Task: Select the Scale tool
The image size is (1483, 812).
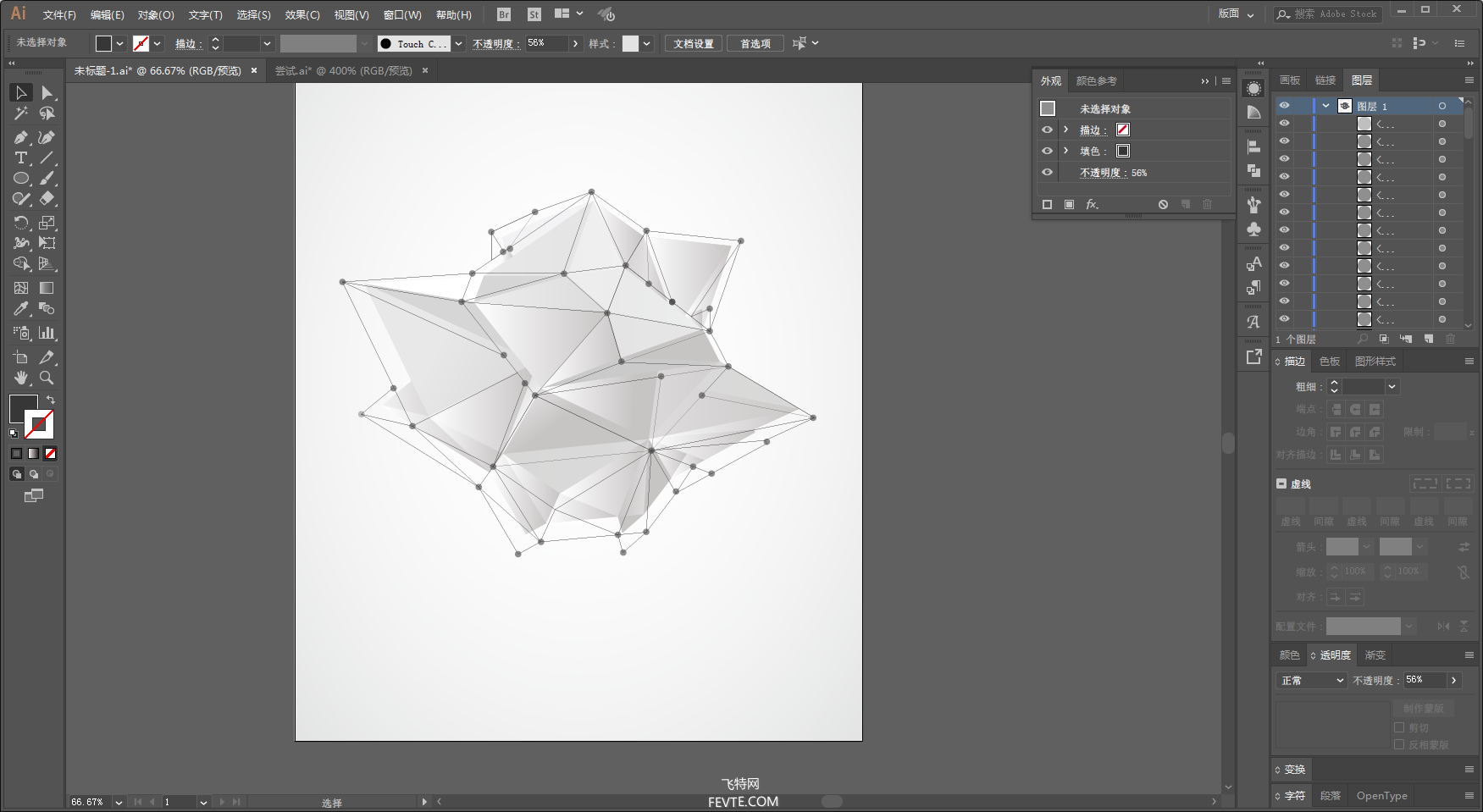Action: point(47,223)
